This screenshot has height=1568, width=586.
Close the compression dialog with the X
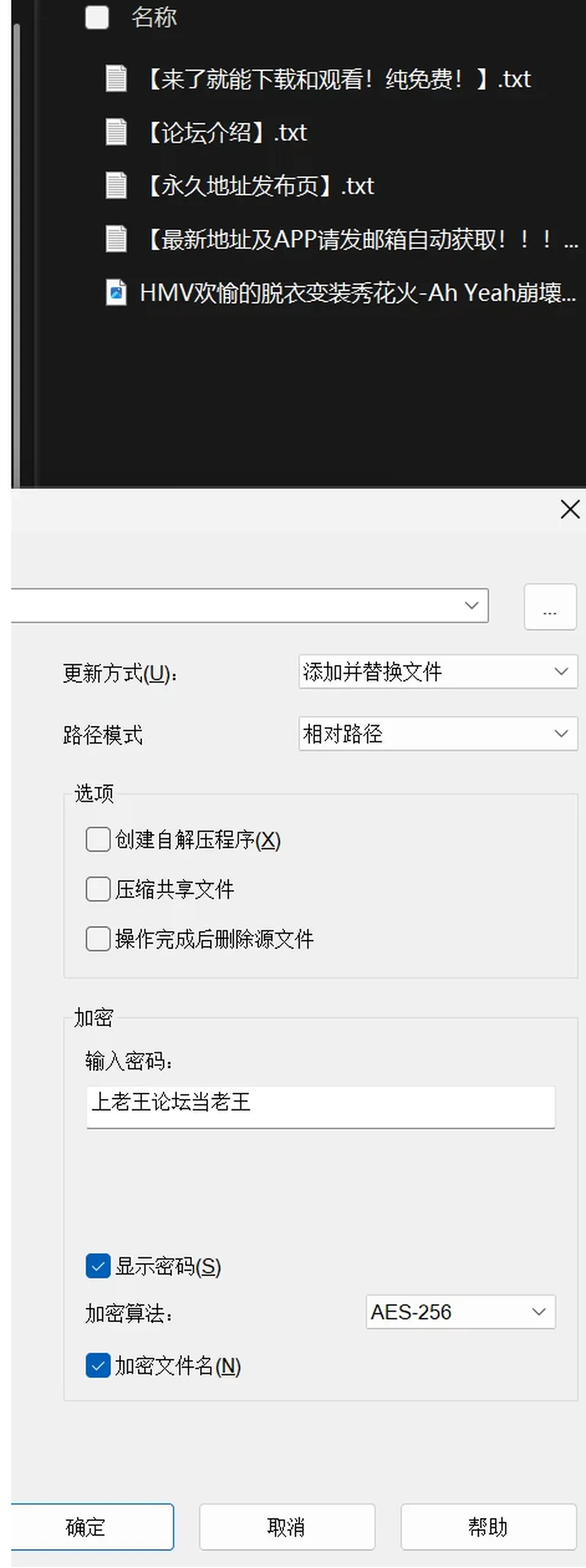click(x=570, y=509)
